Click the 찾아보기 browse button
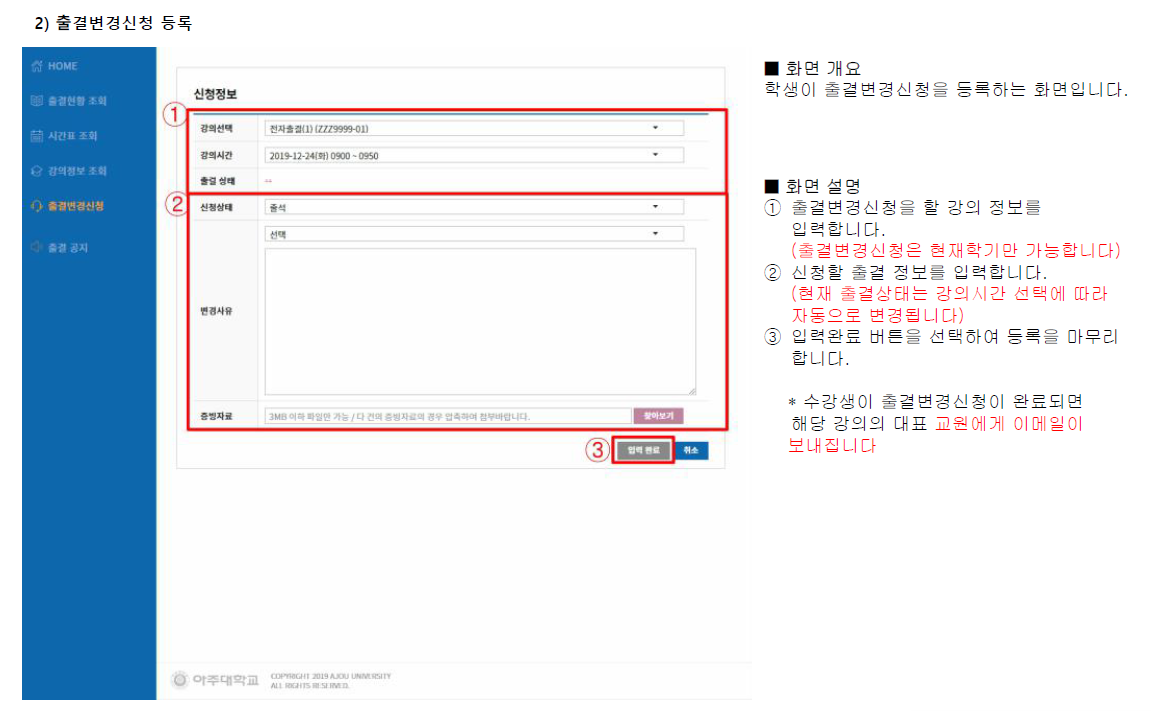 pyautogui.click(x=658, y=416)
